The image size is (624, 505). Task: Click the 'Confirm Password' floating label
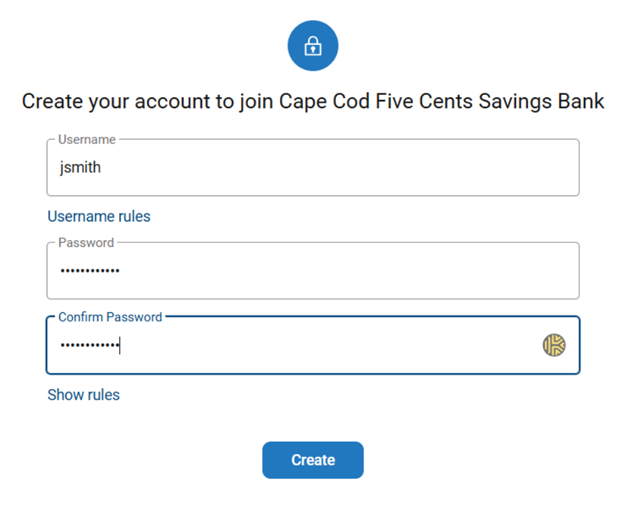[x=110, y=317]
